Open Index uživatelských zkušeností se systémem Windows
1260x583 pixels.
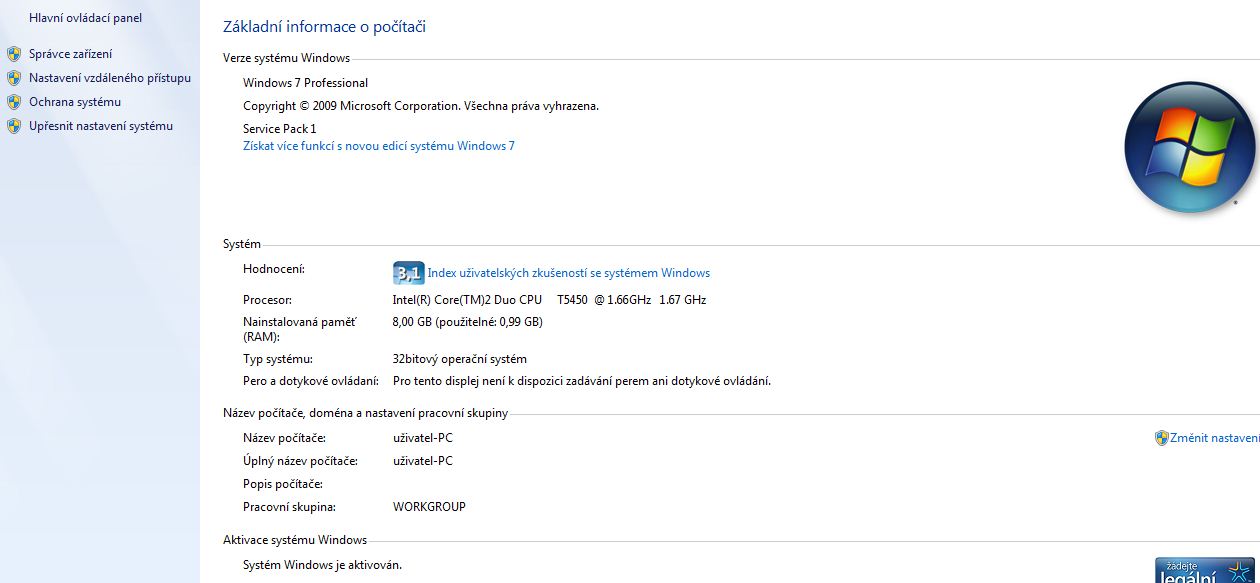[x=568, y=273]
